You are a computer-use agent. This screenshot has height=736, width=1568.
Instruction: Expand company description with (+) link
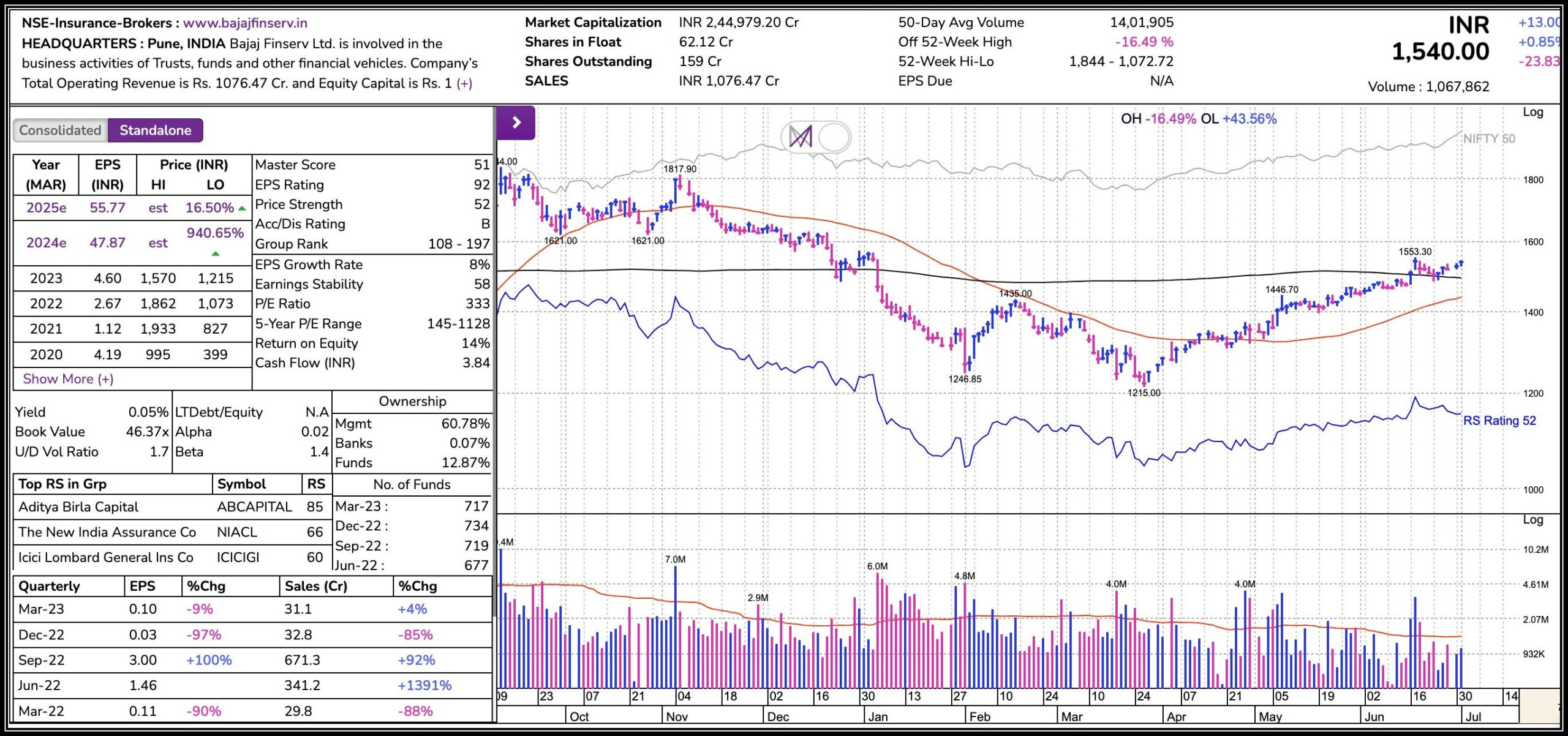pos(464,83)
